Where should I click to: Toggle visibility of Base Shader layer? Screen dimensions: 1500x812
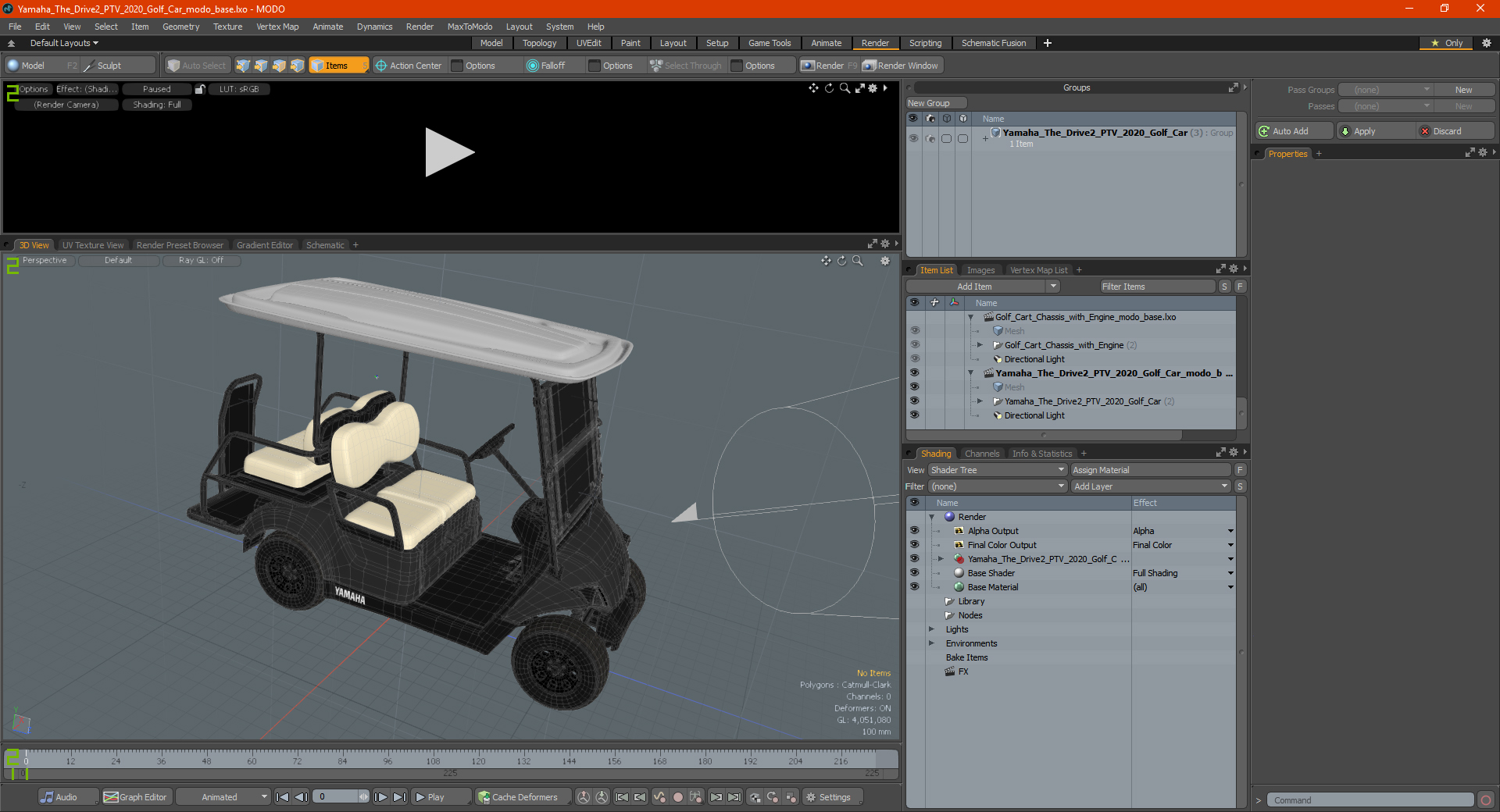tap(914, 573)
